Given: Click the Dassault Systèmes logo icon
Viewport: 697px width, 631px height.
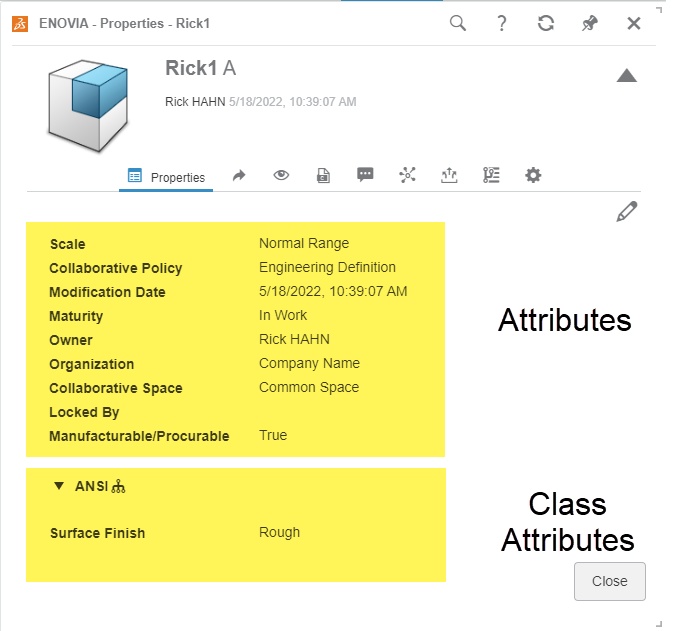Looking at the screenshot, I should pyautogui.click(x=20, y=24).
